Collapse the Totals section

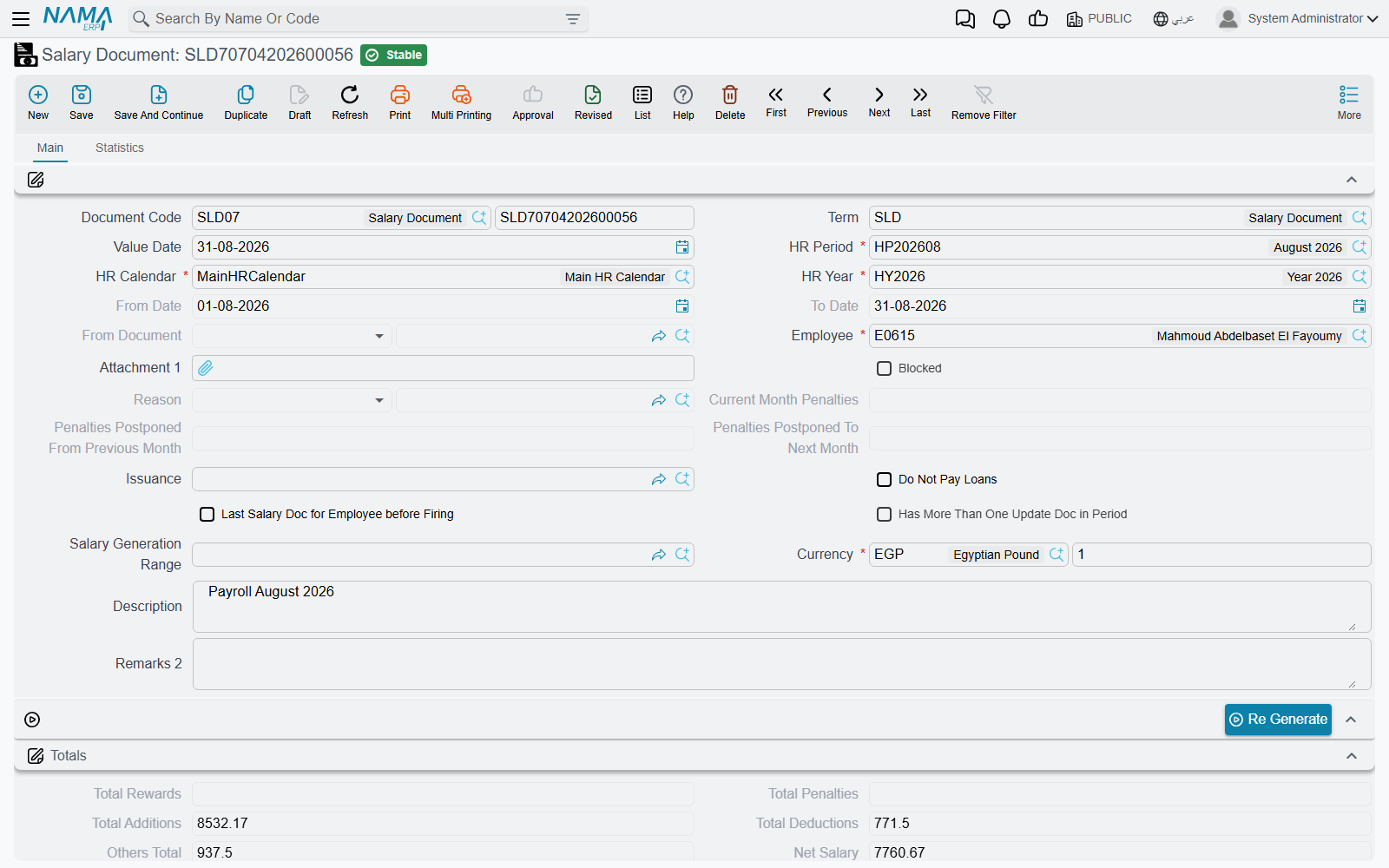(1352, 756)
